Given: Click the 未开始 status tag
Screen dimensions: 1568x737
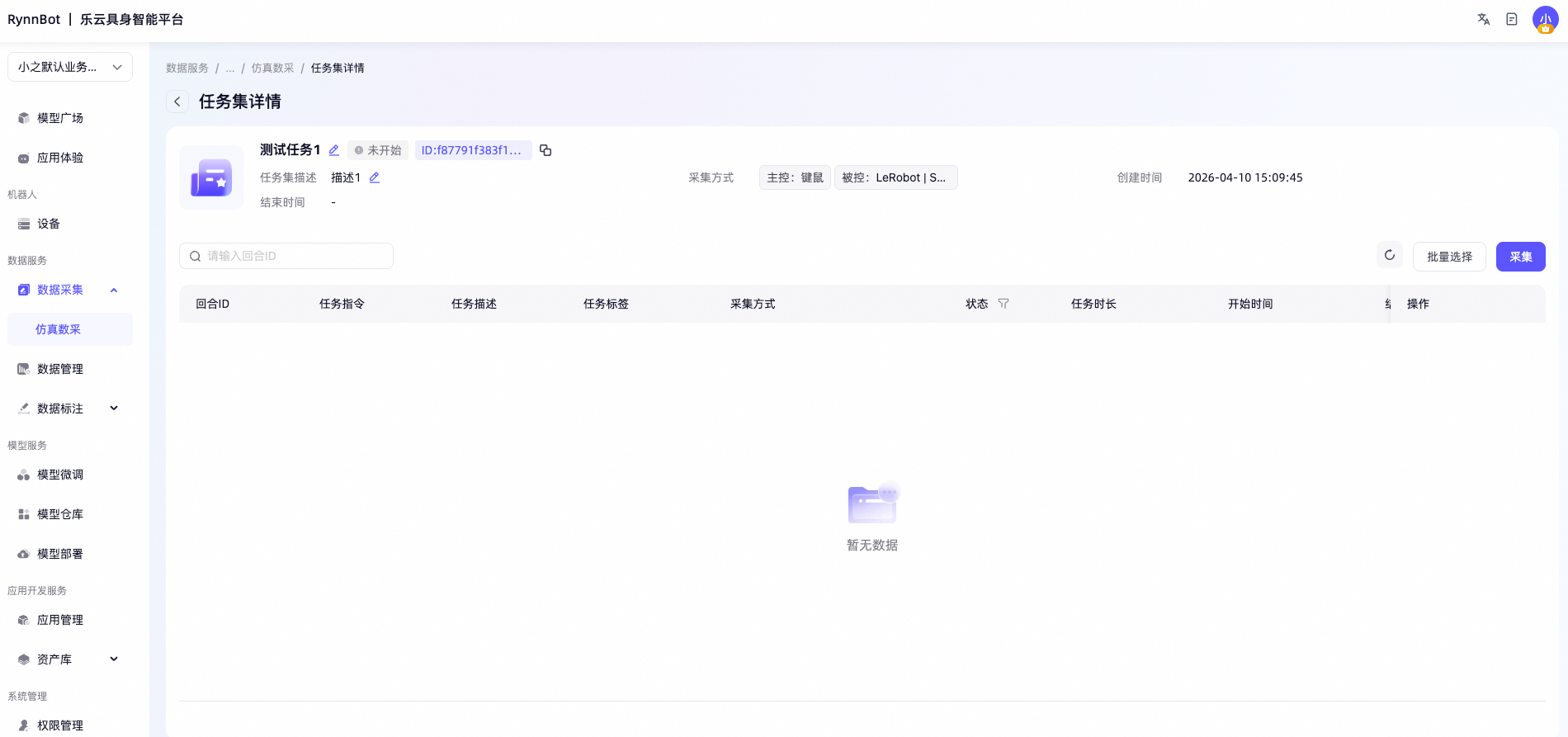Looking at the screenshot, I should coord(378,150).
